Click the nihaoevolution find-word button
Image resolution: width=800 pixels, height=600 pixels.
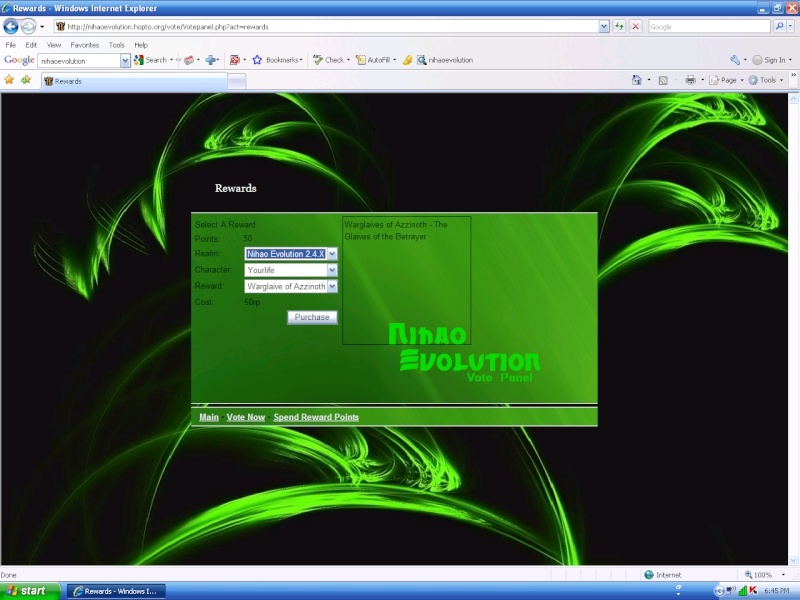coord(445,60)
